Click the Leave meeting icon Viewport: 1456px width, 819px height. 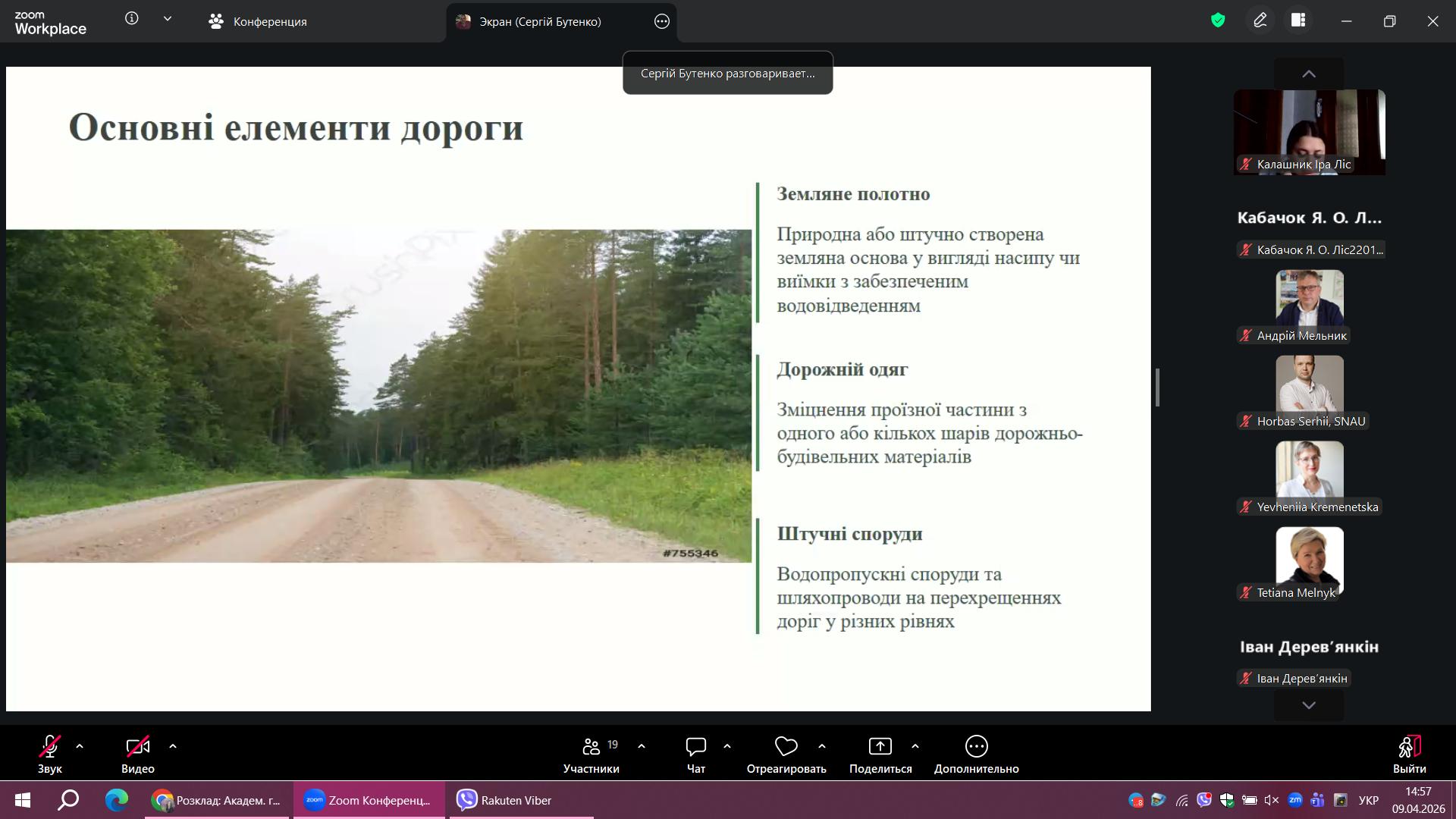(x=1409, y=747)
